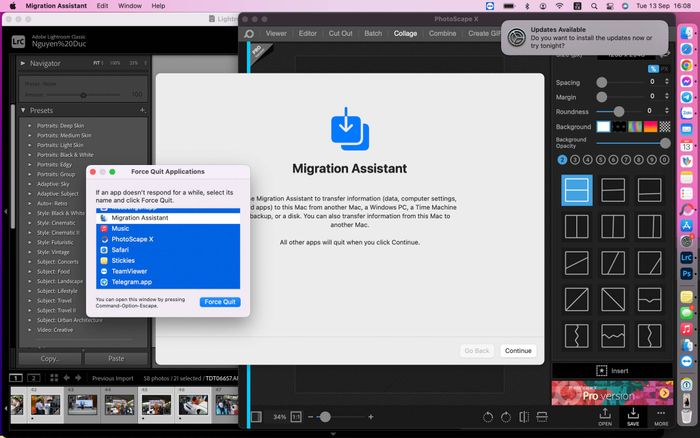Open Telegram from the Dock

[686, 97]
